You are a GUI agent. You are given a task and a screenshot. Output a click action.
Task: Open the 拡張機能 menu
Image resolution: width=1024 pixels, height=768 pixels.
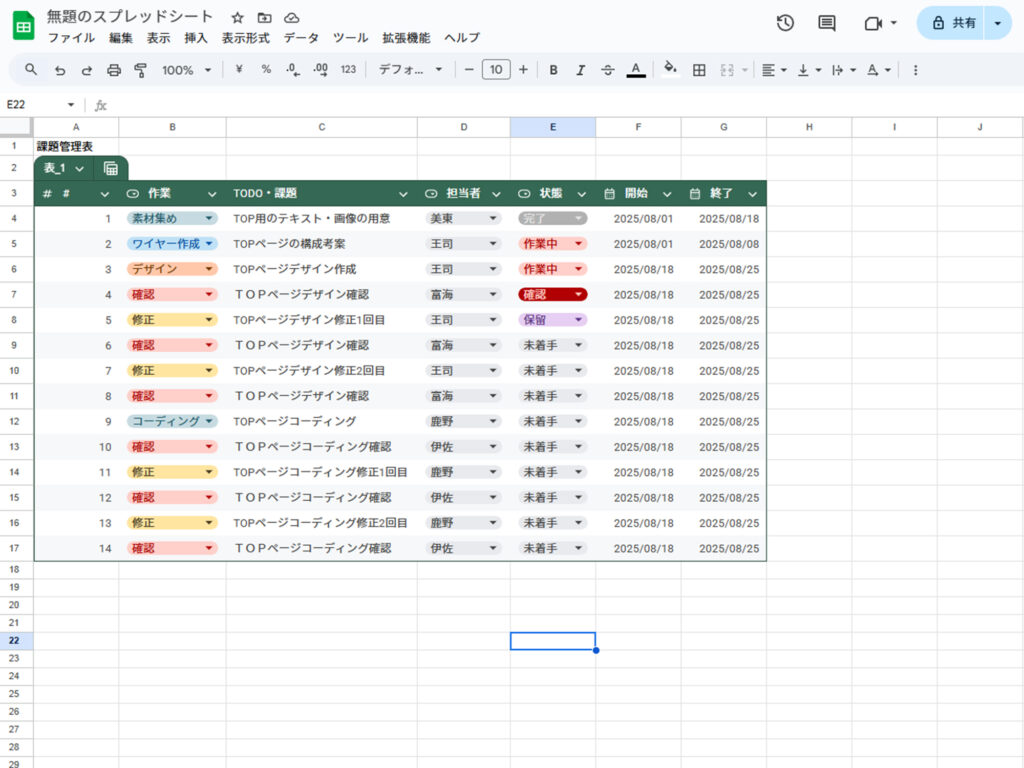406,38
